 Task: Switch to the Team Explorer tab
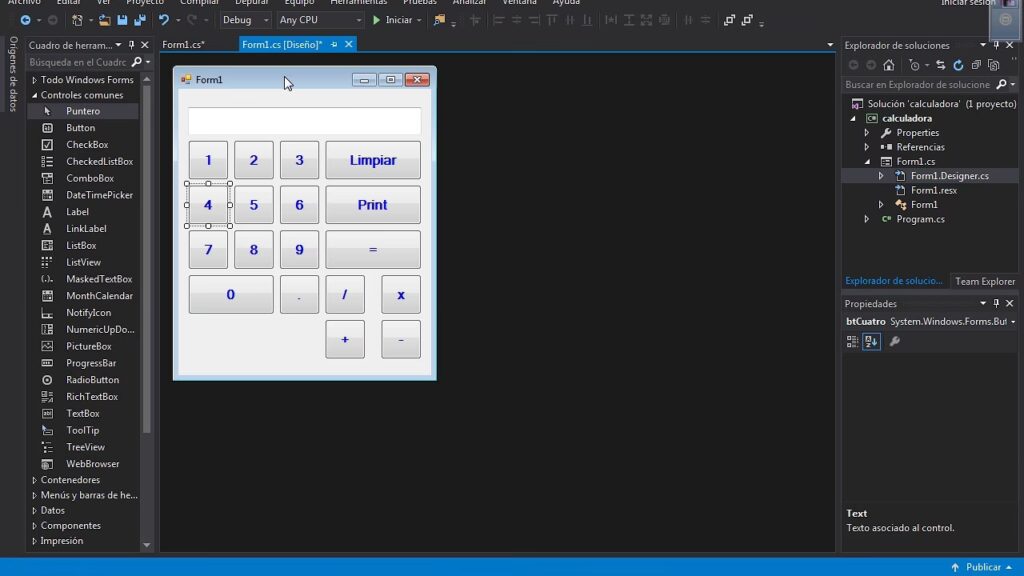984,281
